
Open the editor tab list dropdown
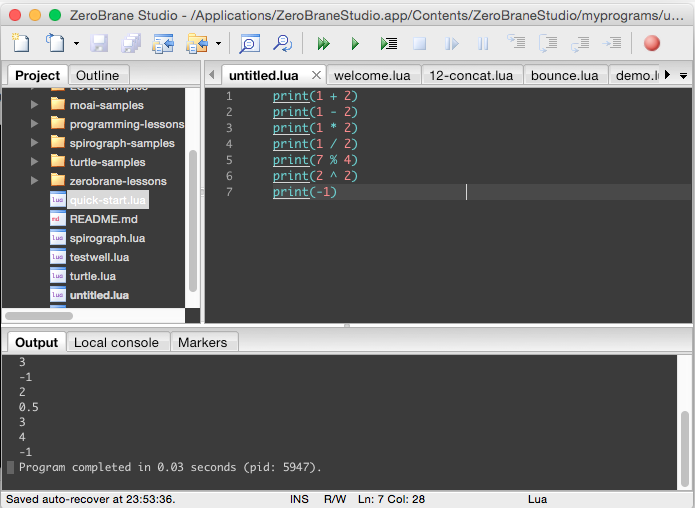[x=683, y=76]
